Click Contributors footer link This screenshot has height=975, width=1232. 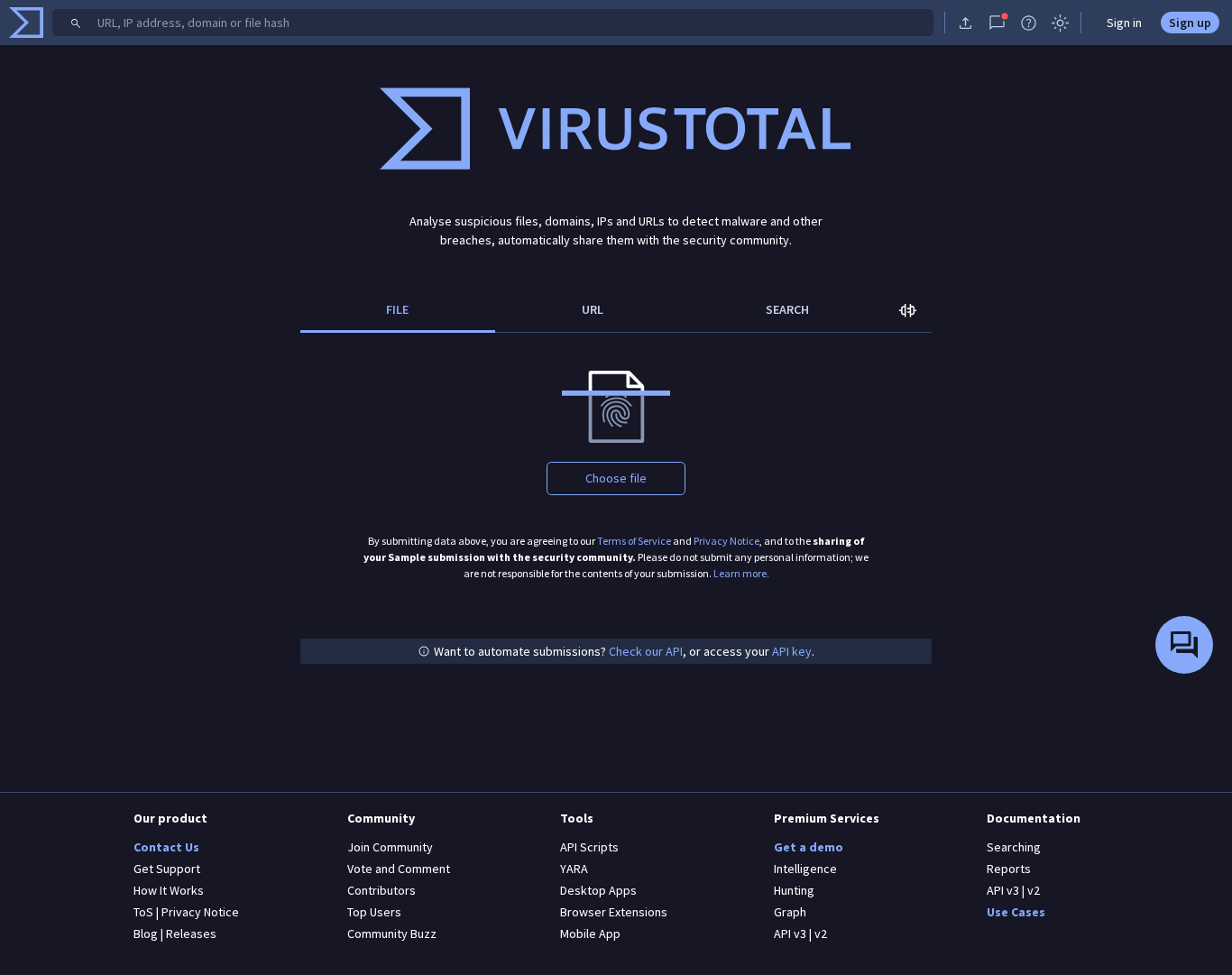point(382,890)
